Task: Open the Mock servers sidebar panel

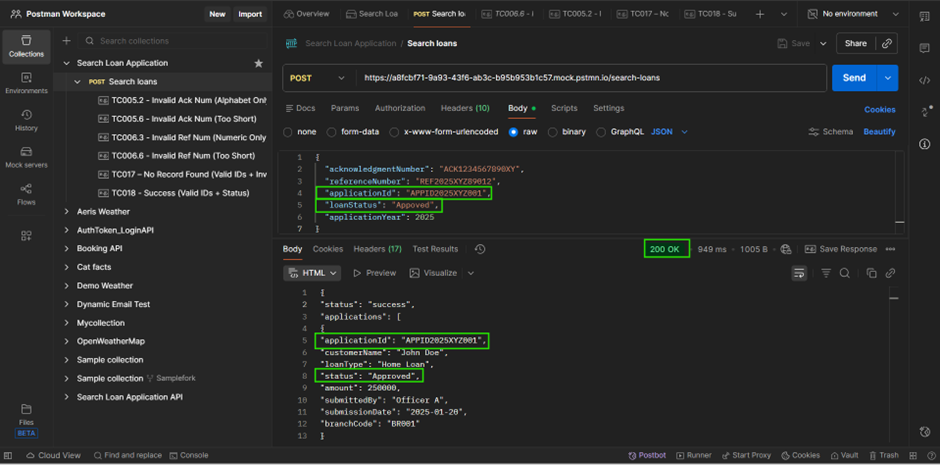Action: click(26, 158)
